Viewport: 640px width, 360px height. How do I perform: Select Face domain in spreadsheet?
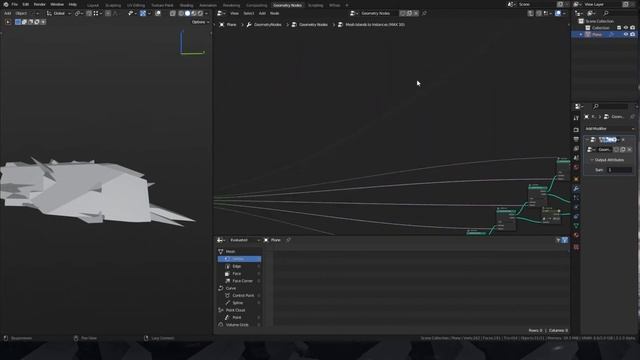coord(239,273)
